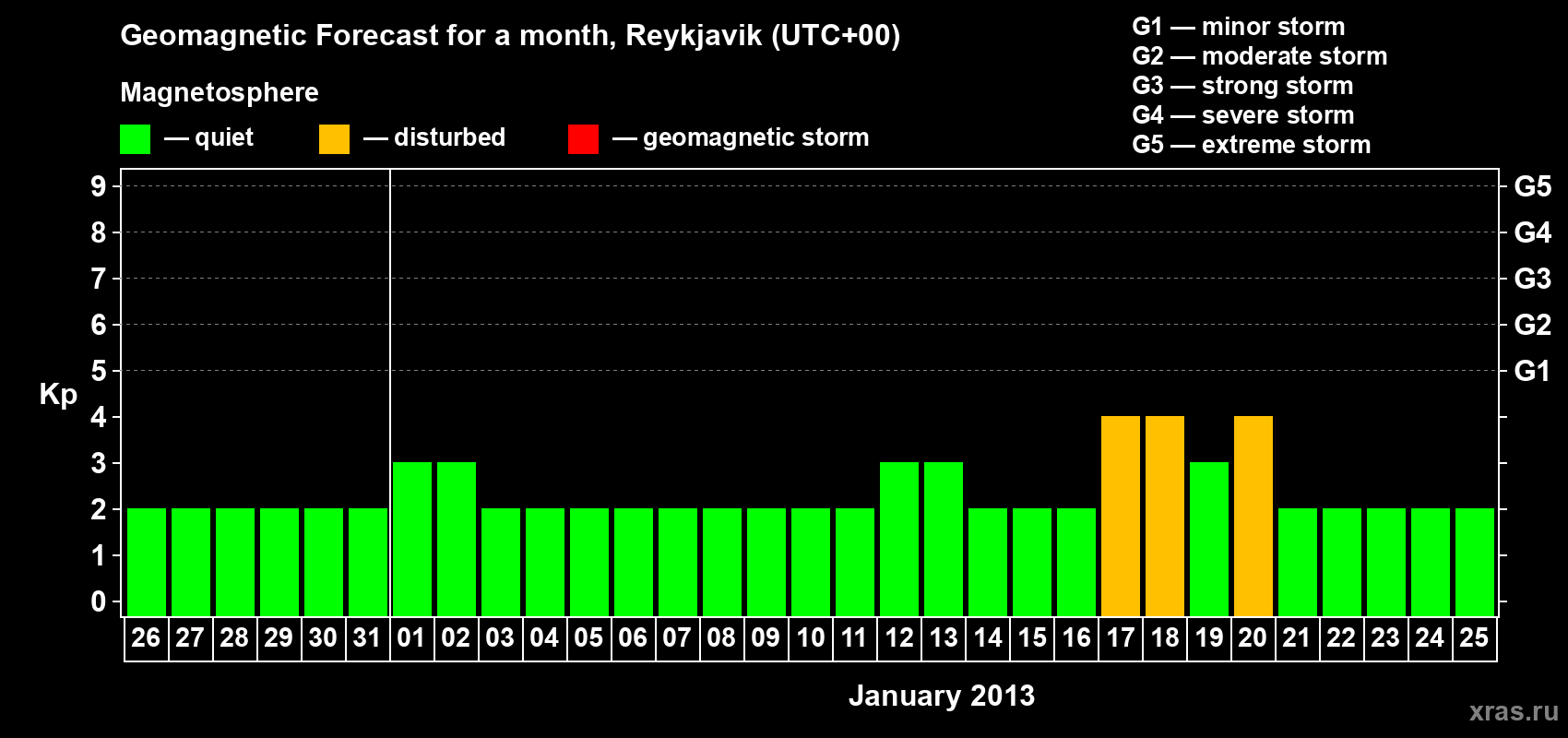Click date label 14
1568x738 pixels.
click(x=988, y=637)
